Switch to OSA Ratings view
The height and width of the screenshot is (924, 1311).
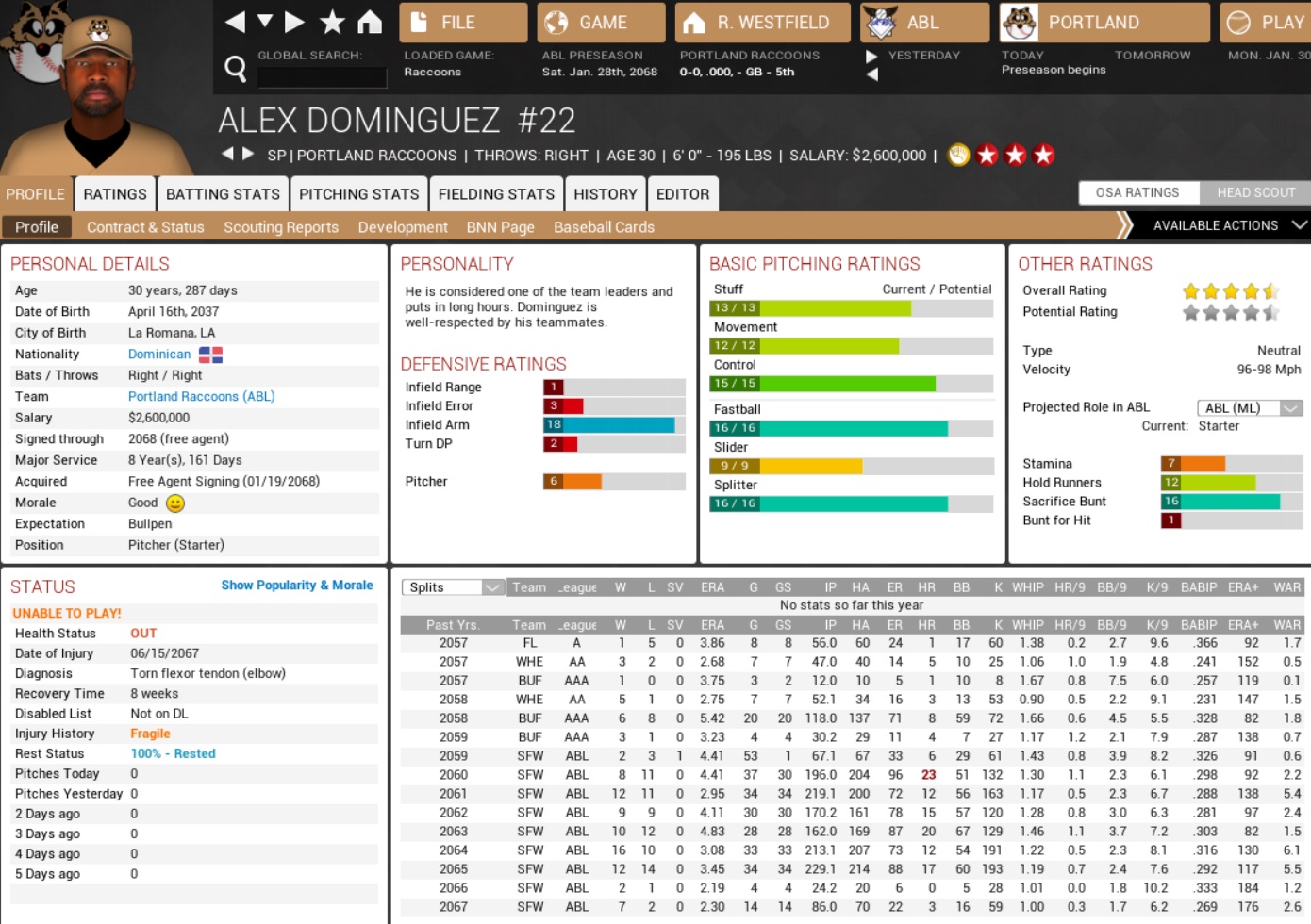point(1137,192)
